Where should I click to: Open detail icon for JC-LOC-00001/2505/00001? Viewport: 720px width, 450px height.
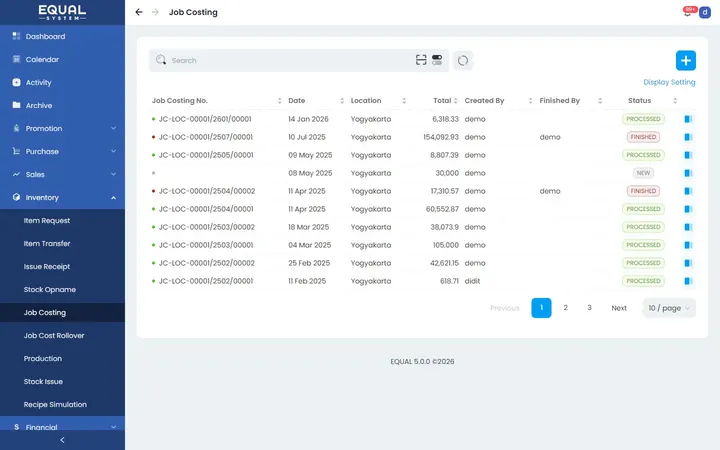[688, 155]
